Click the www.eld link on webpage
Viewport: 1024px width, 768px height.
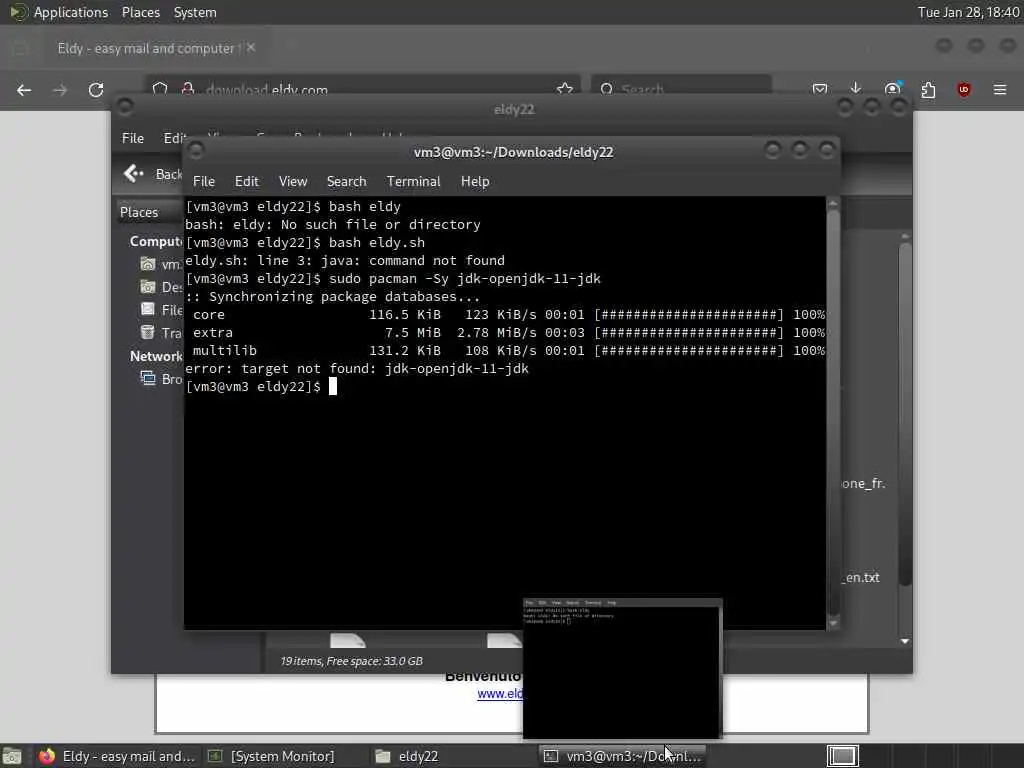(500, 694)
